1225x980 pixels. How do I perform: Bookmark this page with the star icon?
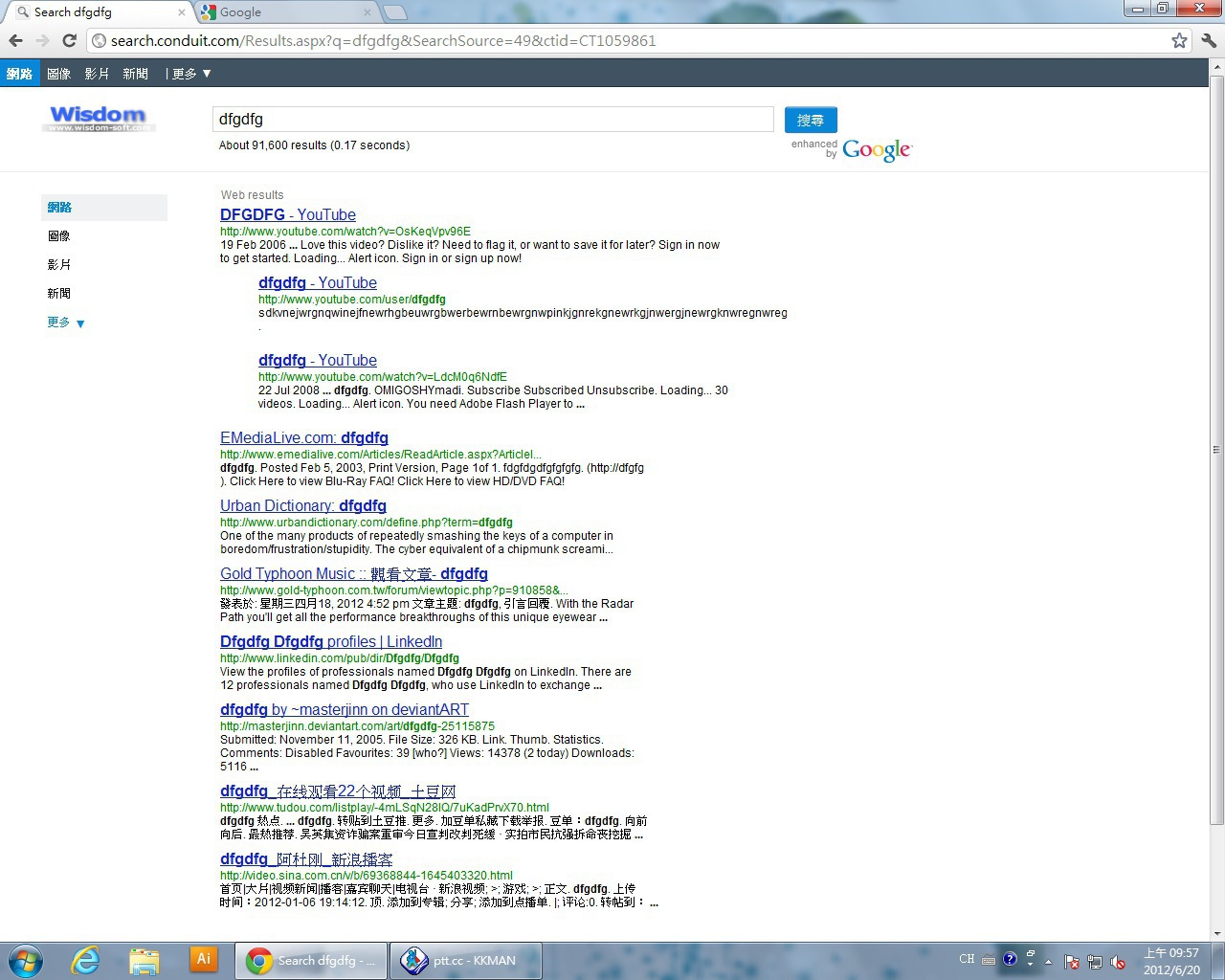pos(1179,40)
